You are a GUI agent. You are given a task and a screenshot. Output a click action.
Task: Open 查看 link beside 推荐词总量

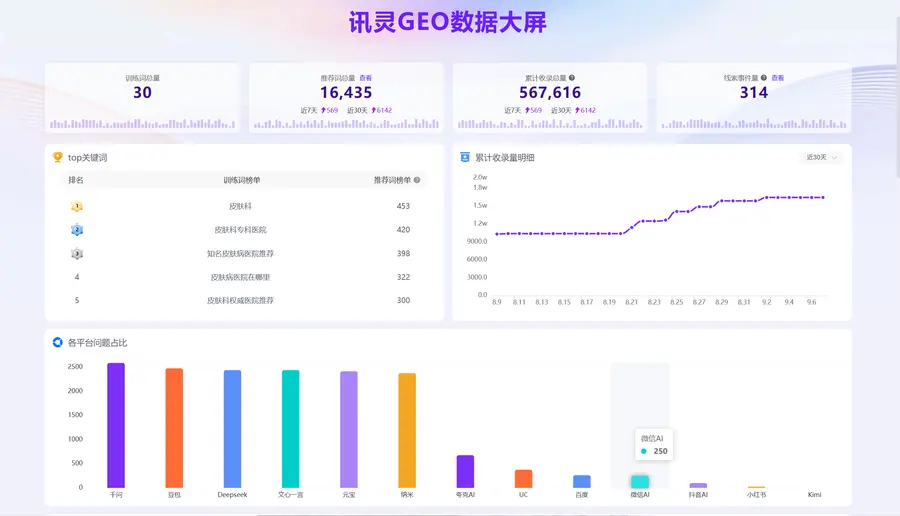[366, 78]
